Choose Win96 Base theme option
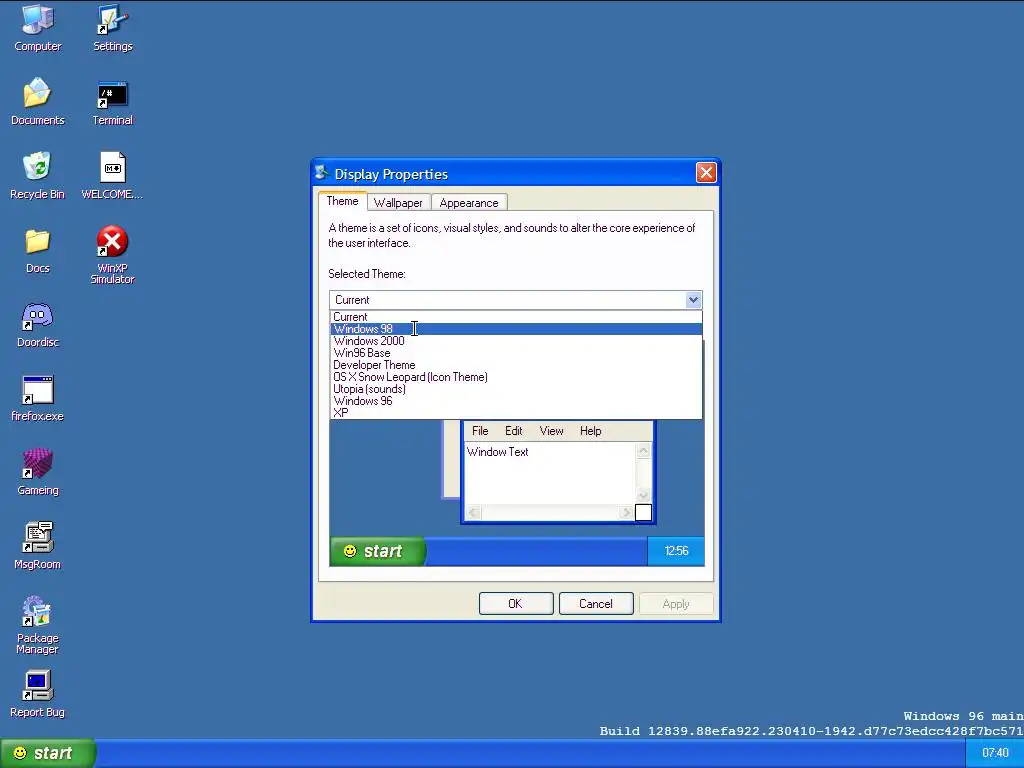 (516, 353)
